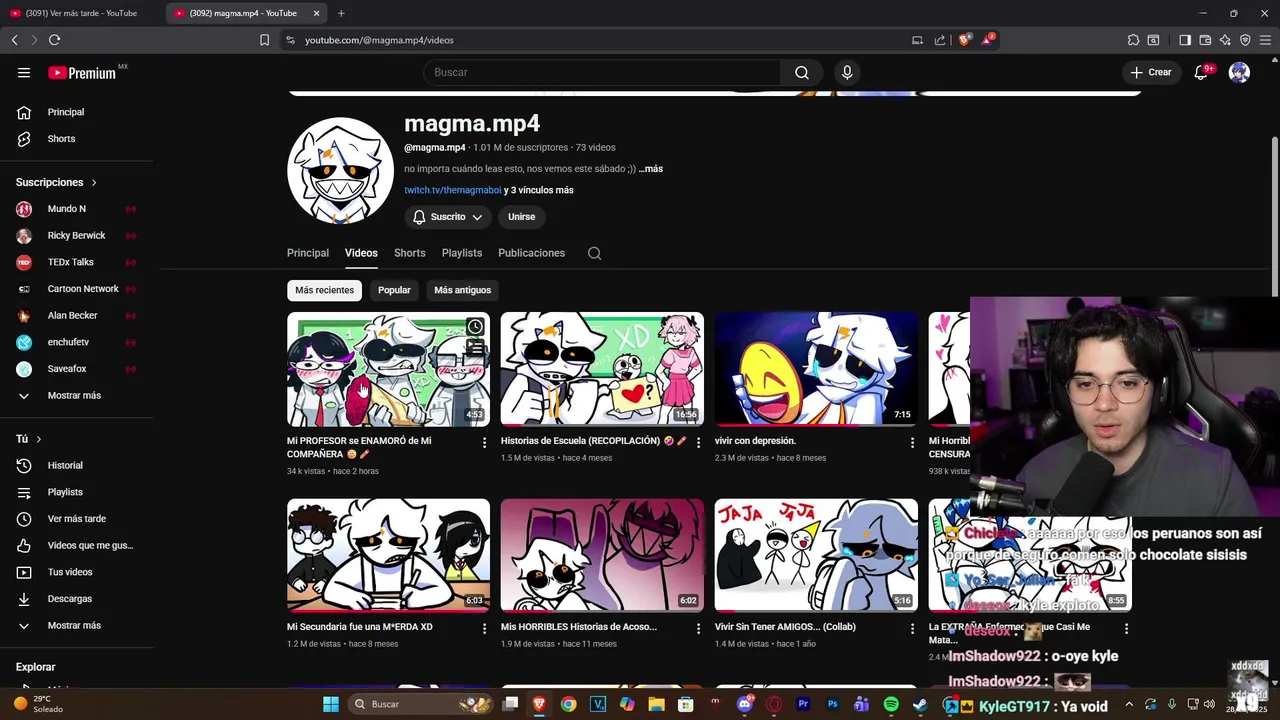Open Ver más tarde in the sidebar
The width and height of the screenshot is (1280, 720).
click(75, 518)
